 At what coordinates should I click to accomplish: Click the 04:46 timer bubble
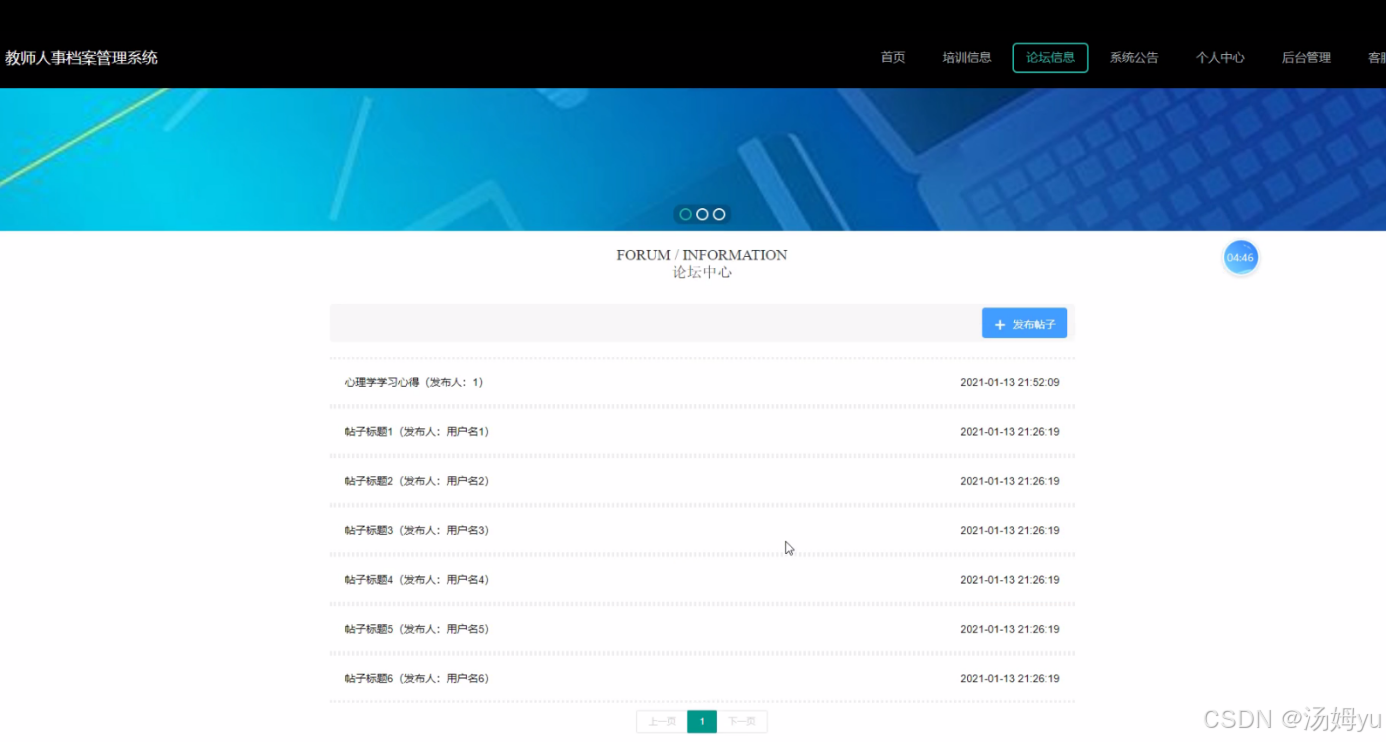[x=1240, y=258]
